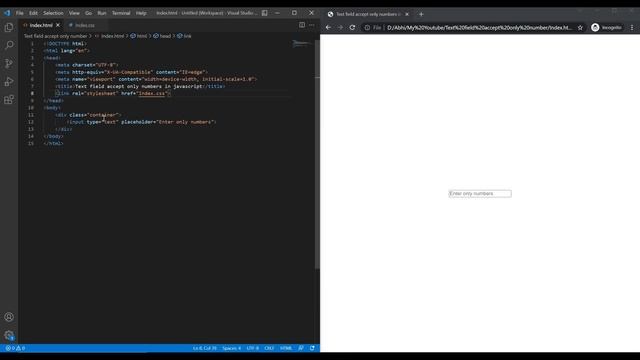Open the Selection menu
The height and width of the screenshot is (360, 640).
[53, 13]
